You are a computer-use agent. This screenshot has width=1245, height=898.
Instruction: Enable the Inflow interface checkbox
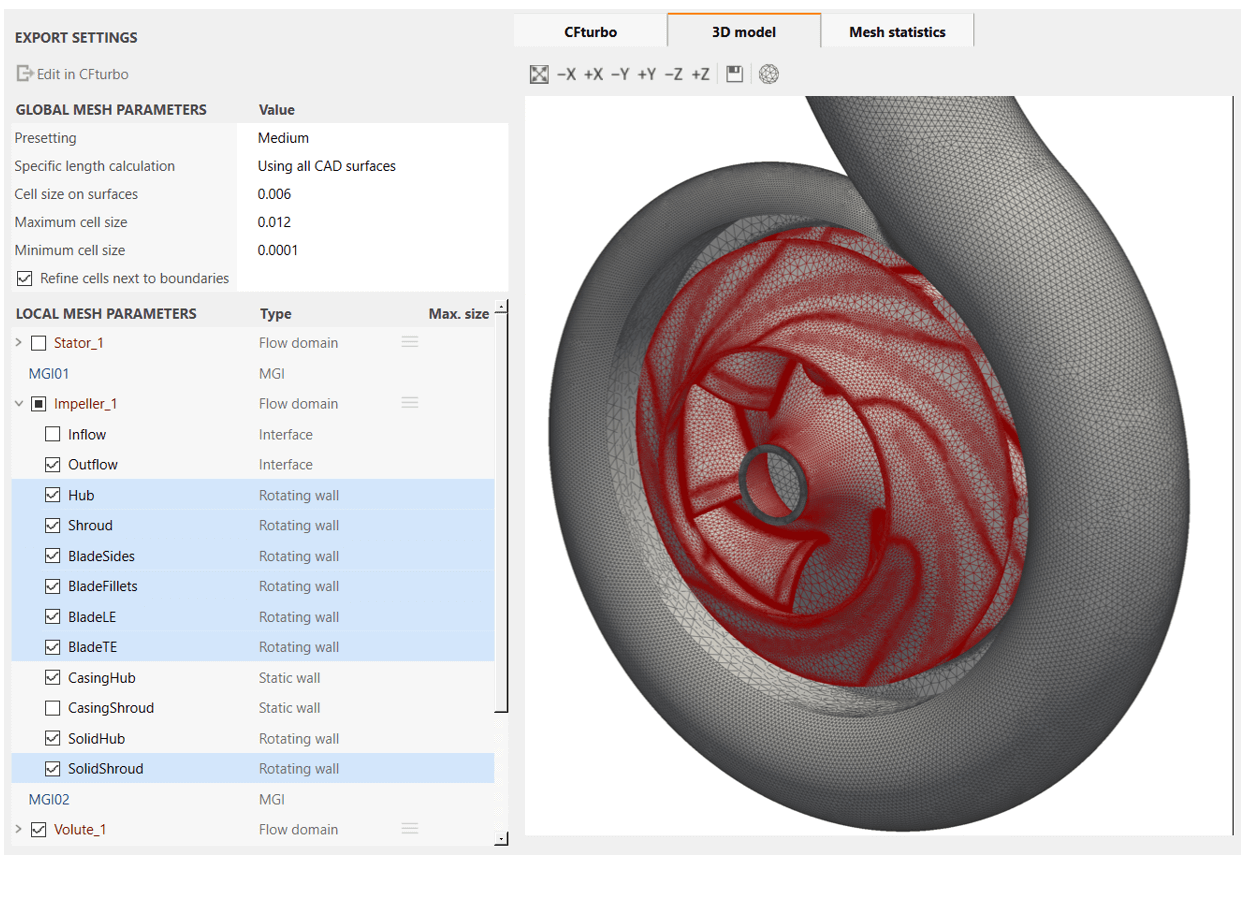pyautogui.click(x=53, y=434)
